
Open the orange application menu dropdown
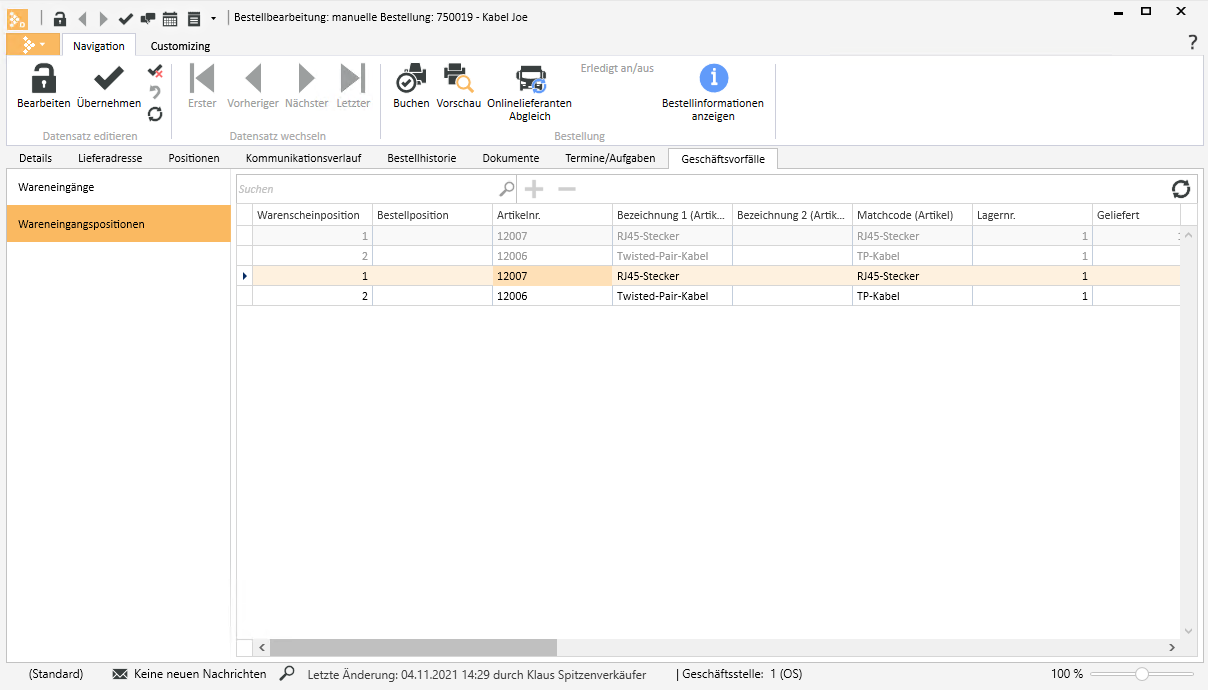click(x=32, y=45)
